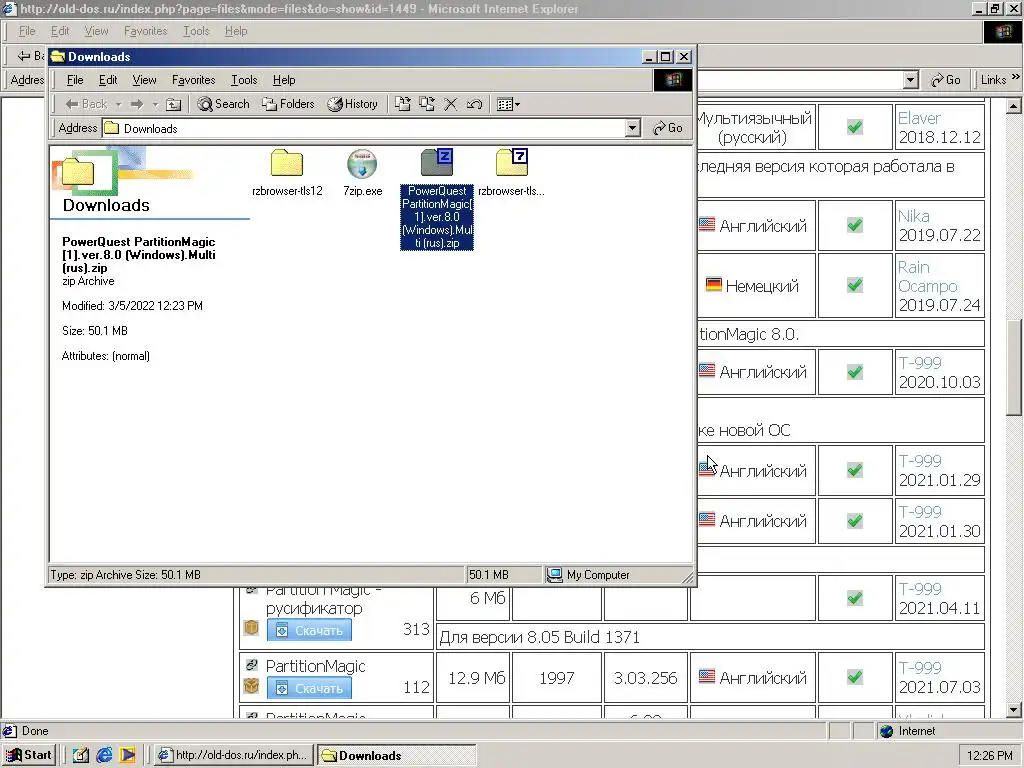This screenshot has width=1024, height=768.
Task: Open Back history dropdown arrow in Downloads
Action: click(118, 104)
